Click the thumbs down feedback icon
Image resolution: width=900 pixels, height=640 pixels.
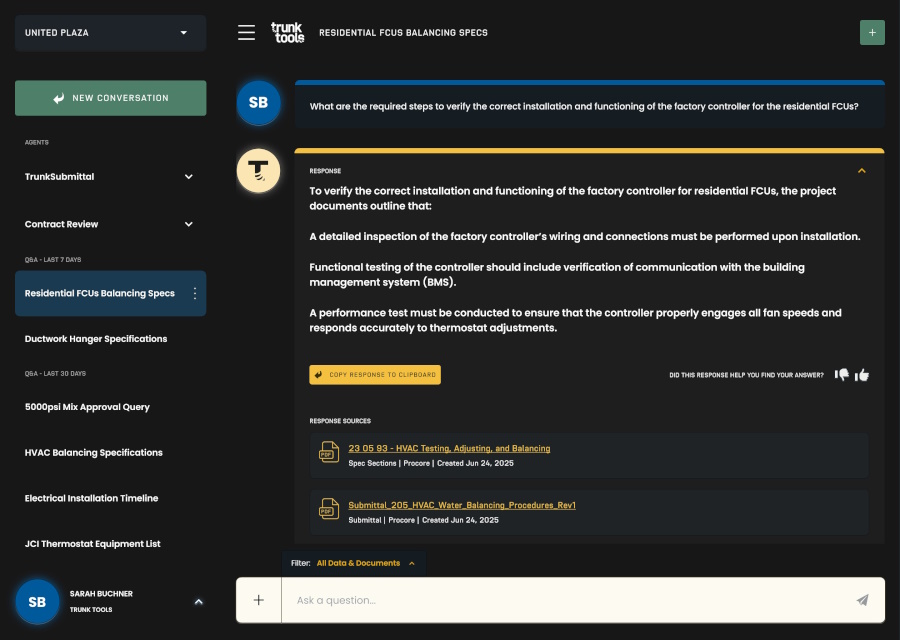pos(842,375)
